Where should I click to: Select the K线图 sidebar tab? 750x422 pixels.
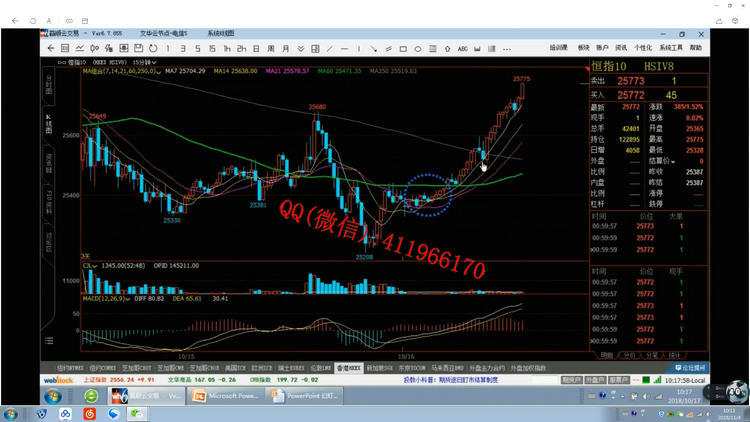pos(48,121)
